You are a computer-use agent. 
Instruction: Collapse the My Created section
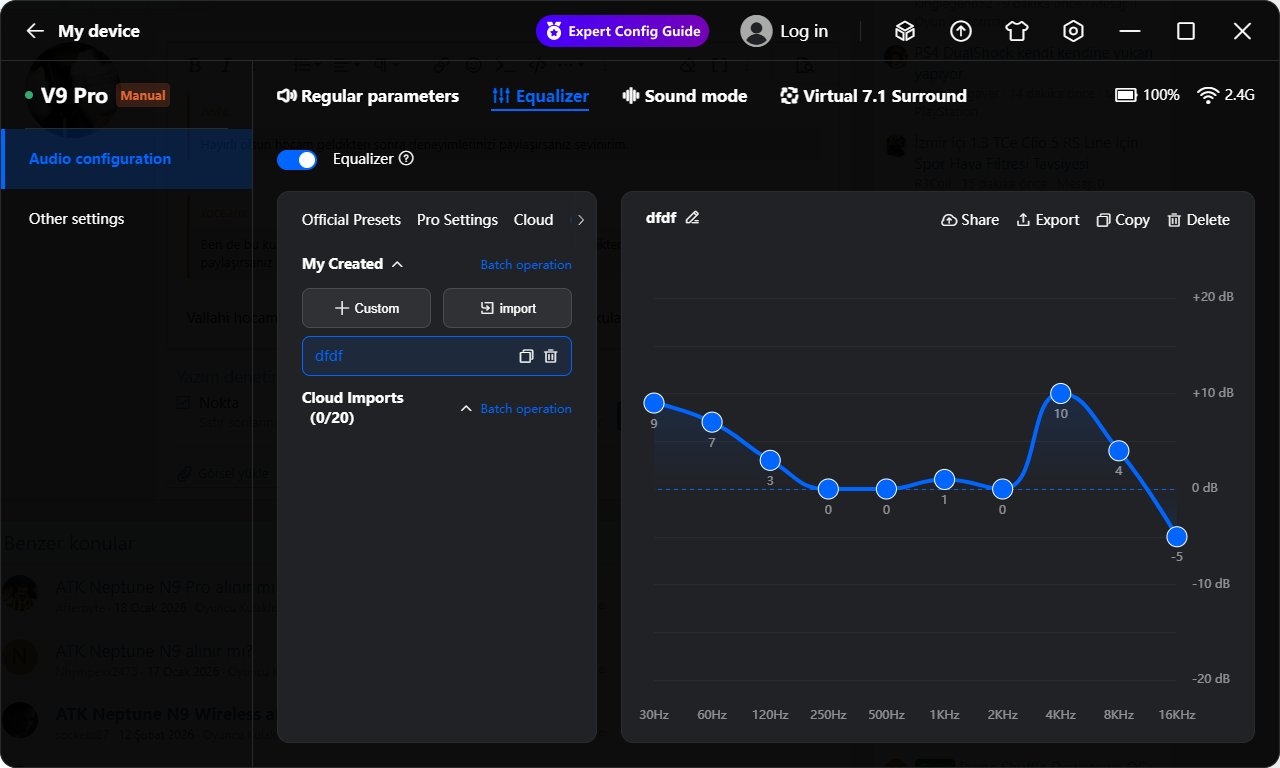(397, 264)
